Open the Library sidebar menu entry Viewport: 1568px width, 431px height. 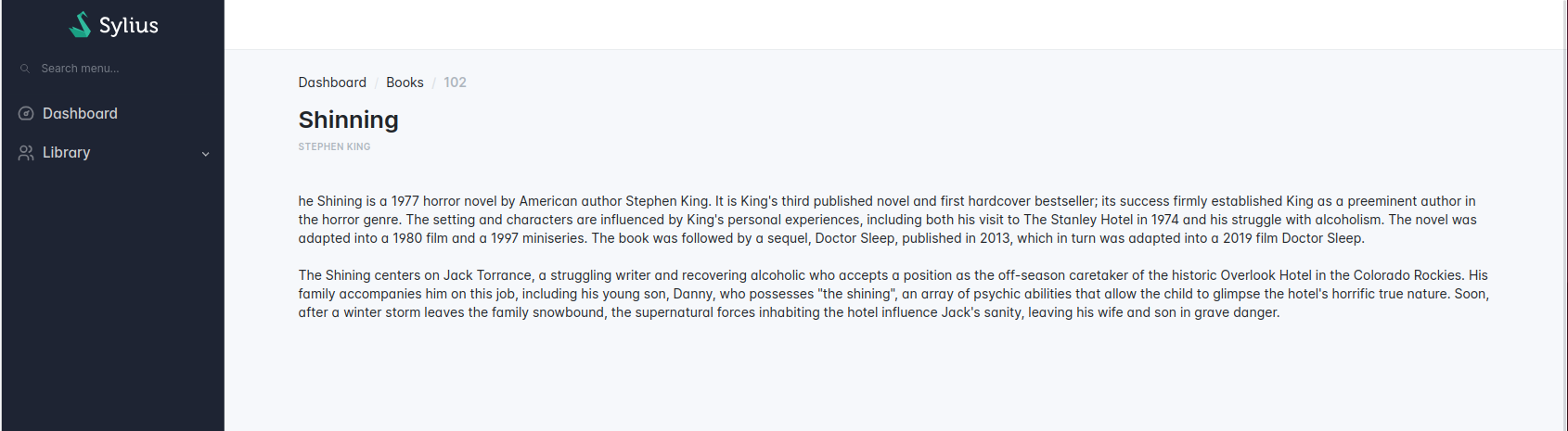[113, 153]
